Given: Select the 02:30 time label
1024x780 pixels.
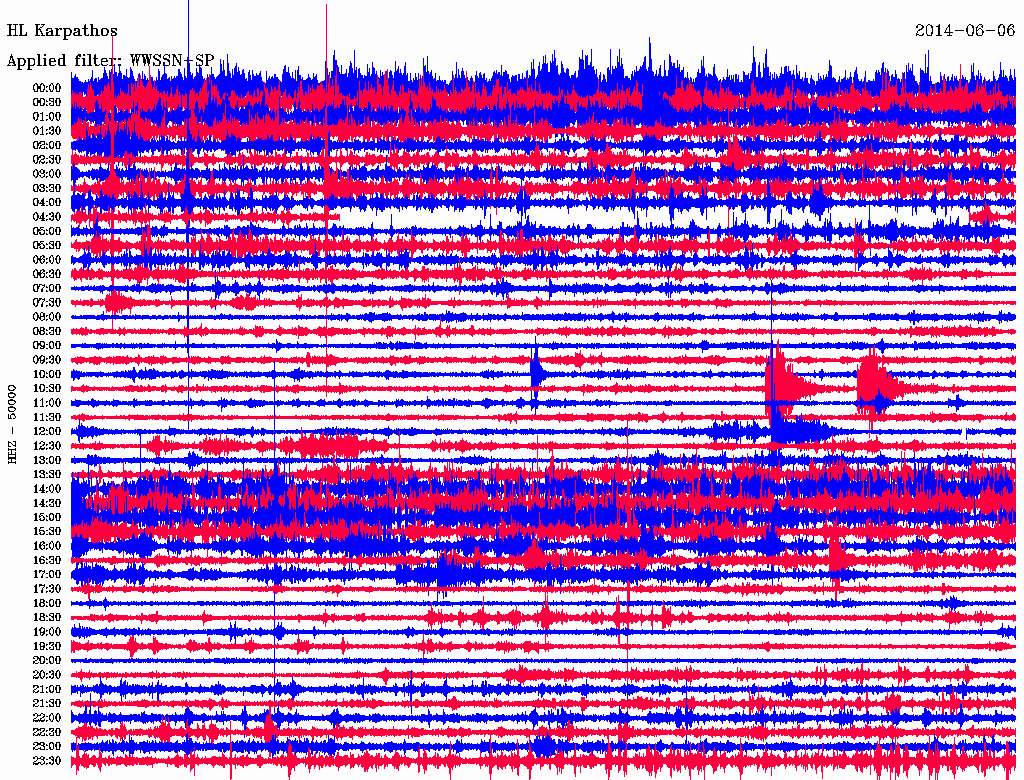Looking at the screenshot, I should [x=47, y=159].
